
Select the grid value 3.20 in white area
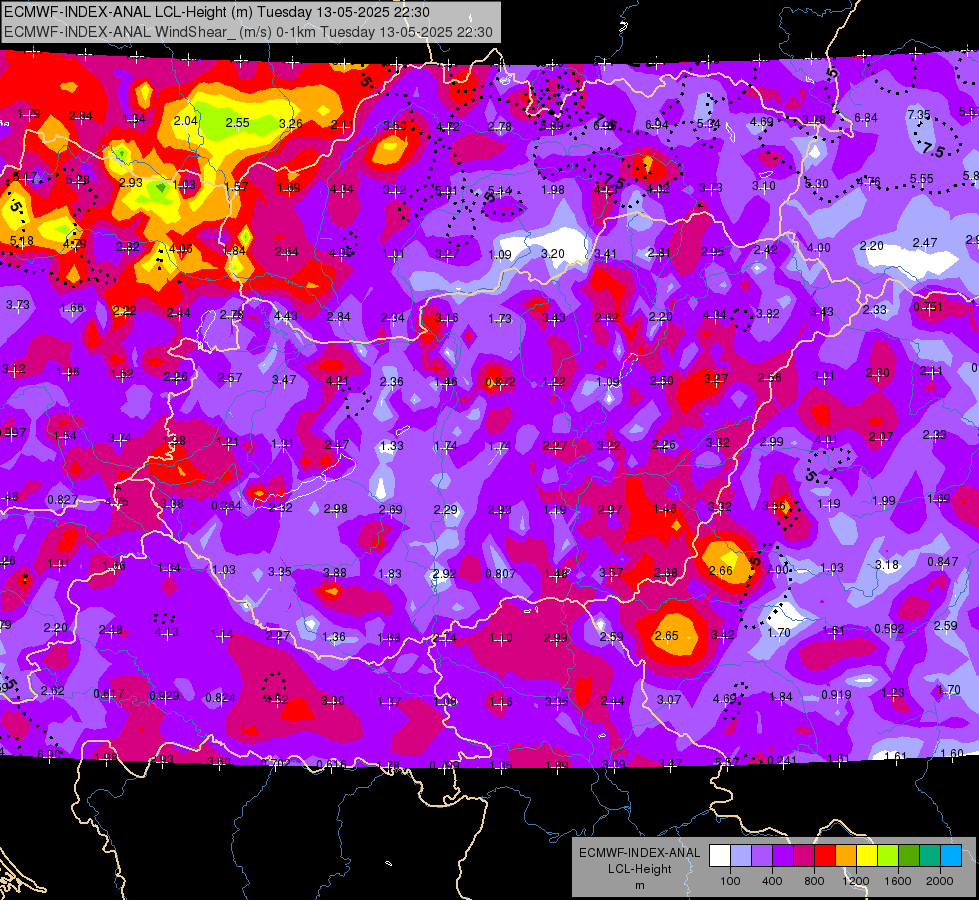[553, 254]
